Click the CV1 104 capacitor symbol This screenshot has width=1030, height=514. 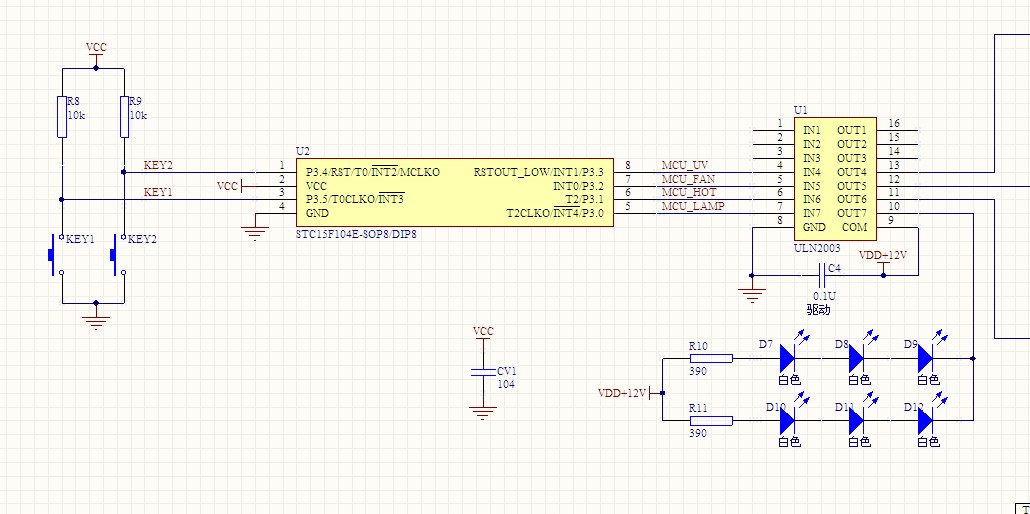483,372
